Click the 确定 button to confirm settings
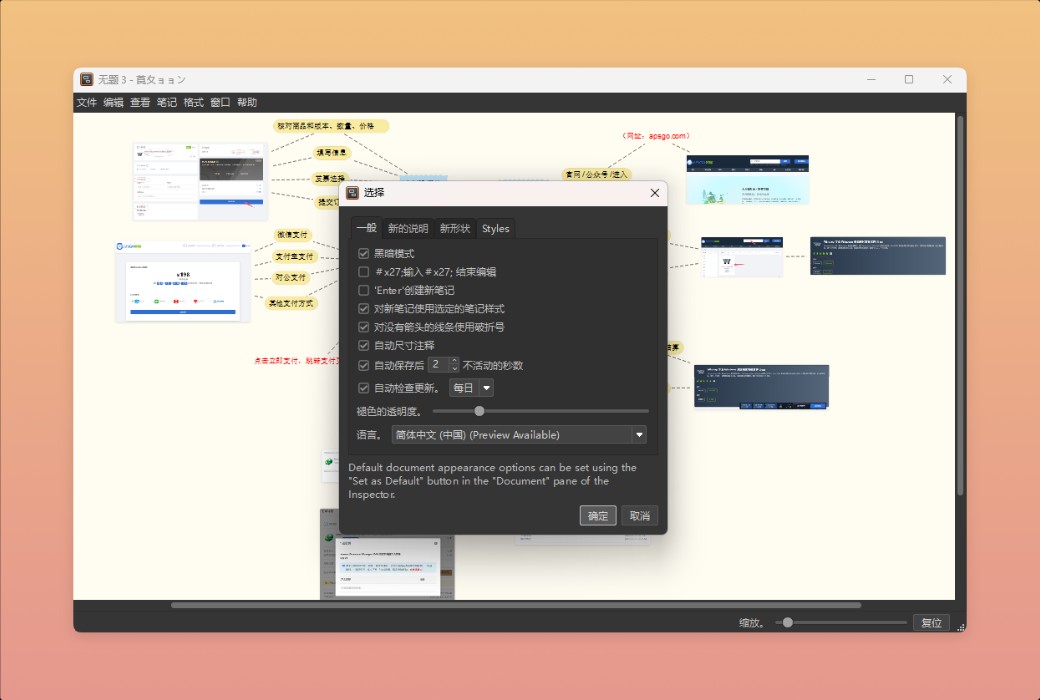This screenshot has width=1040, height=700. tap(597, 515)
